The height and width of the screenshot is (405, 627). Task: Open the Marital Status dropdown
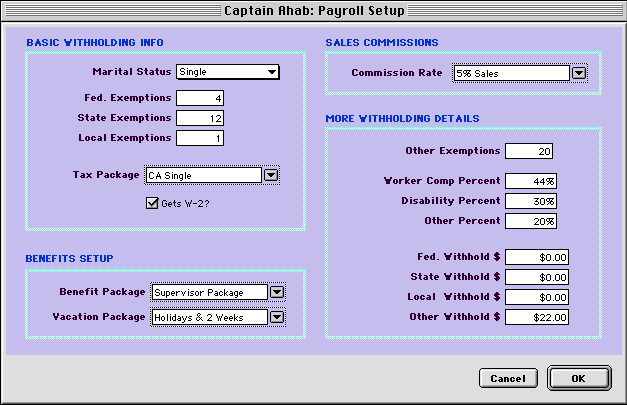[227, 72]
